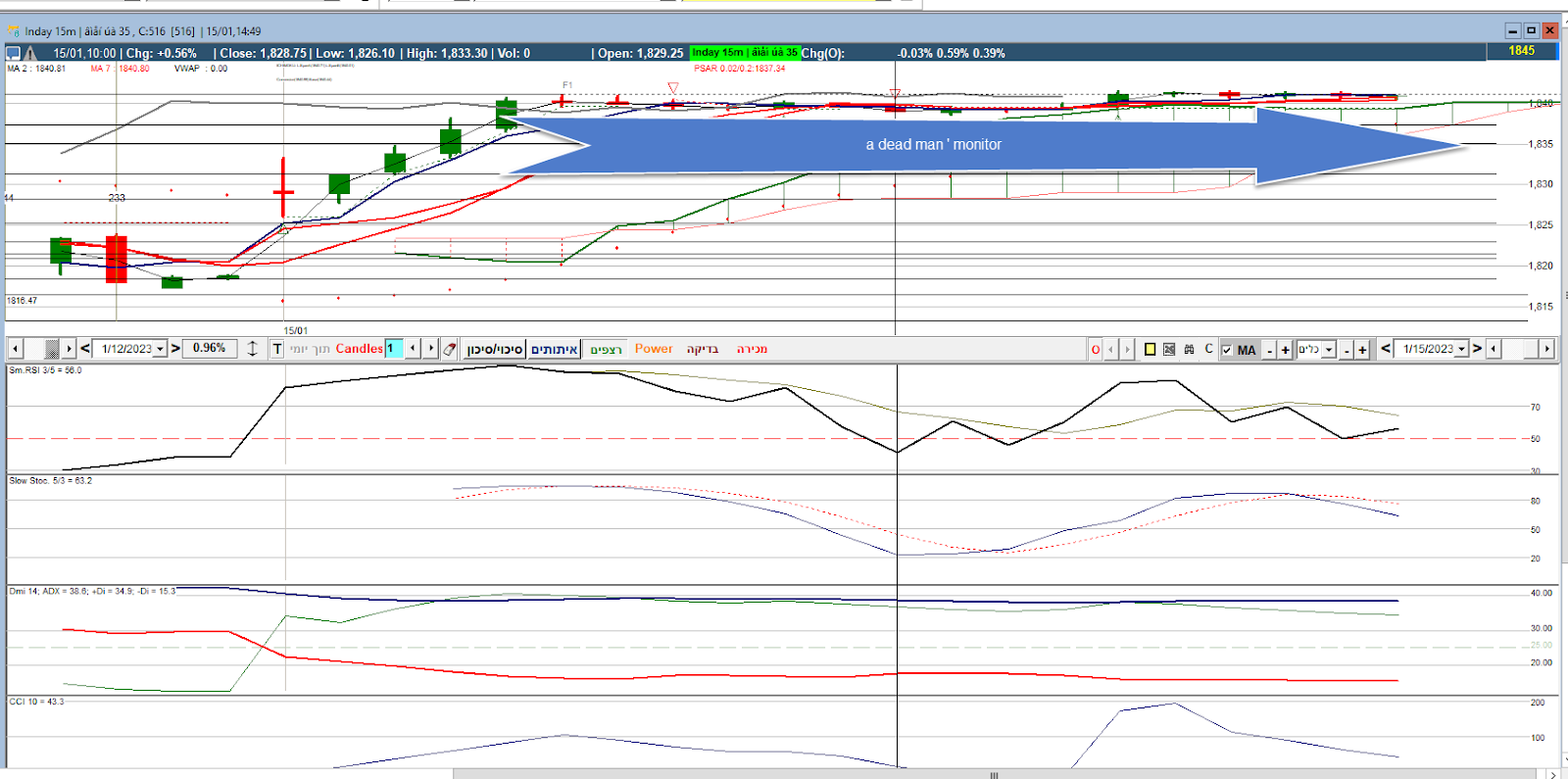Screen dimensions: 1568x779
Task: Go to previous date before 1/15/2023
Action: (1386, 348)
